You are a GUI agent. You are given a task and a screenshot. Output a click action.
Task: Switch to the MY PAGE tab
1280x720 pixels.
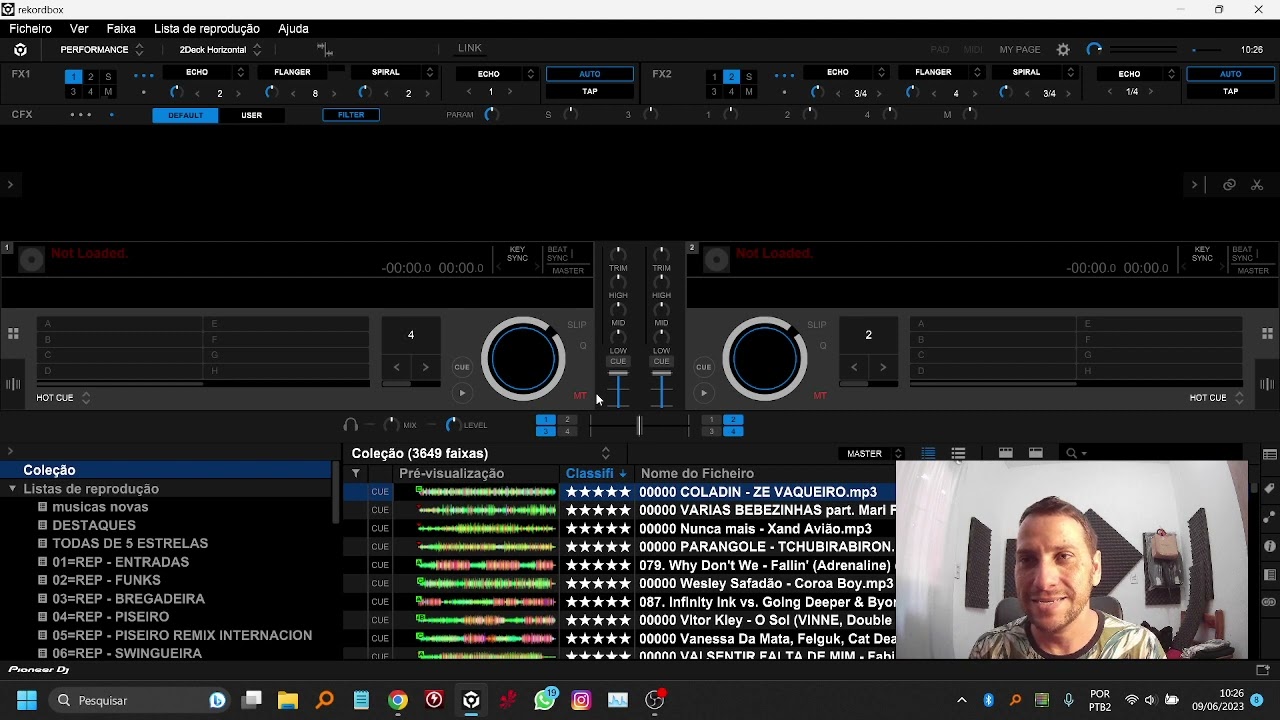point(1020,50)
